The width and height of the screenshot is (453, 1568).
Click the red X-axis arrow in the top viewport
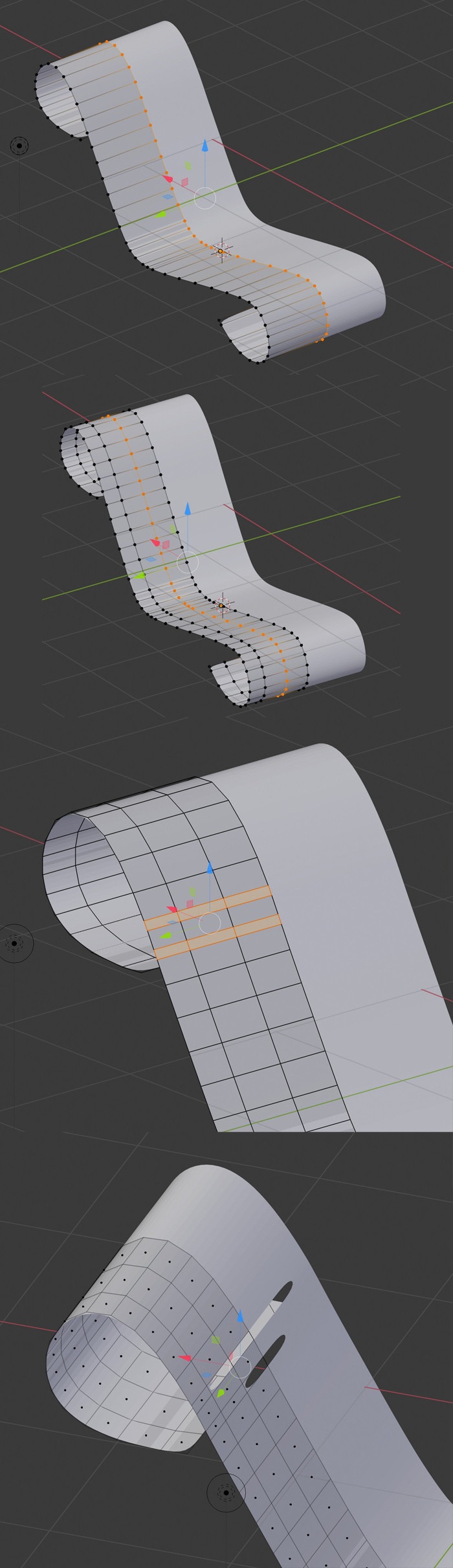tap(168, 179)
